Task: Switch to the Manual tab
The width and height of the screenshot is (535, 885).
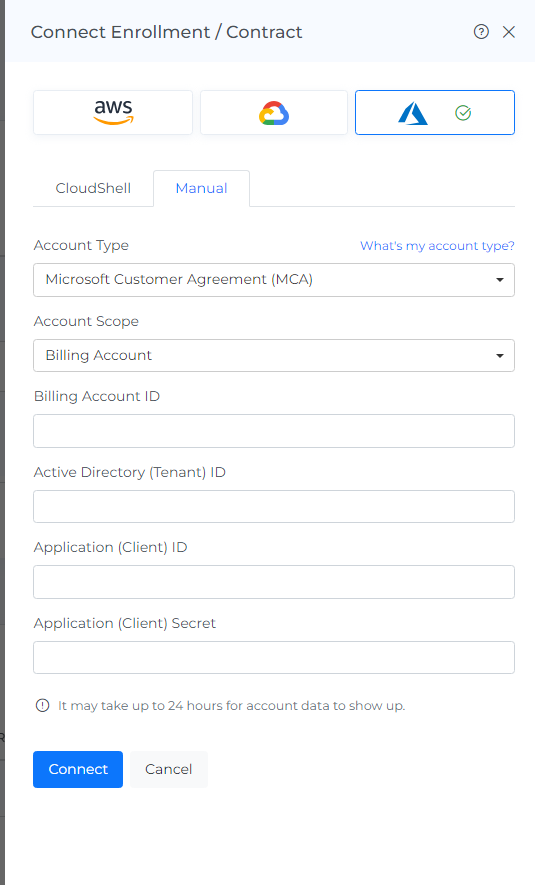Action: pos(201,188)
